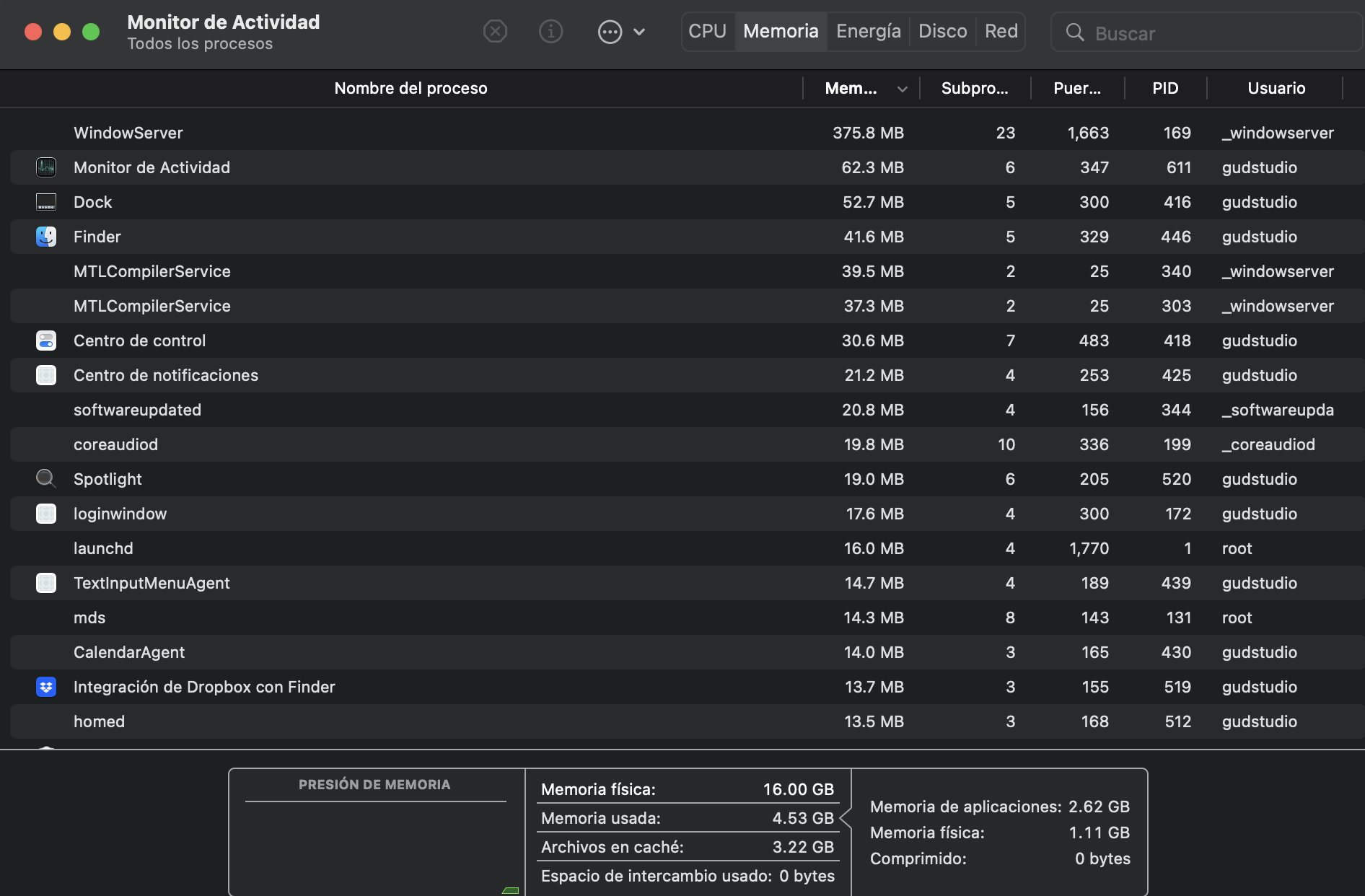
Task: Select the WindowServer process row
Action: (x=433, y=133)
